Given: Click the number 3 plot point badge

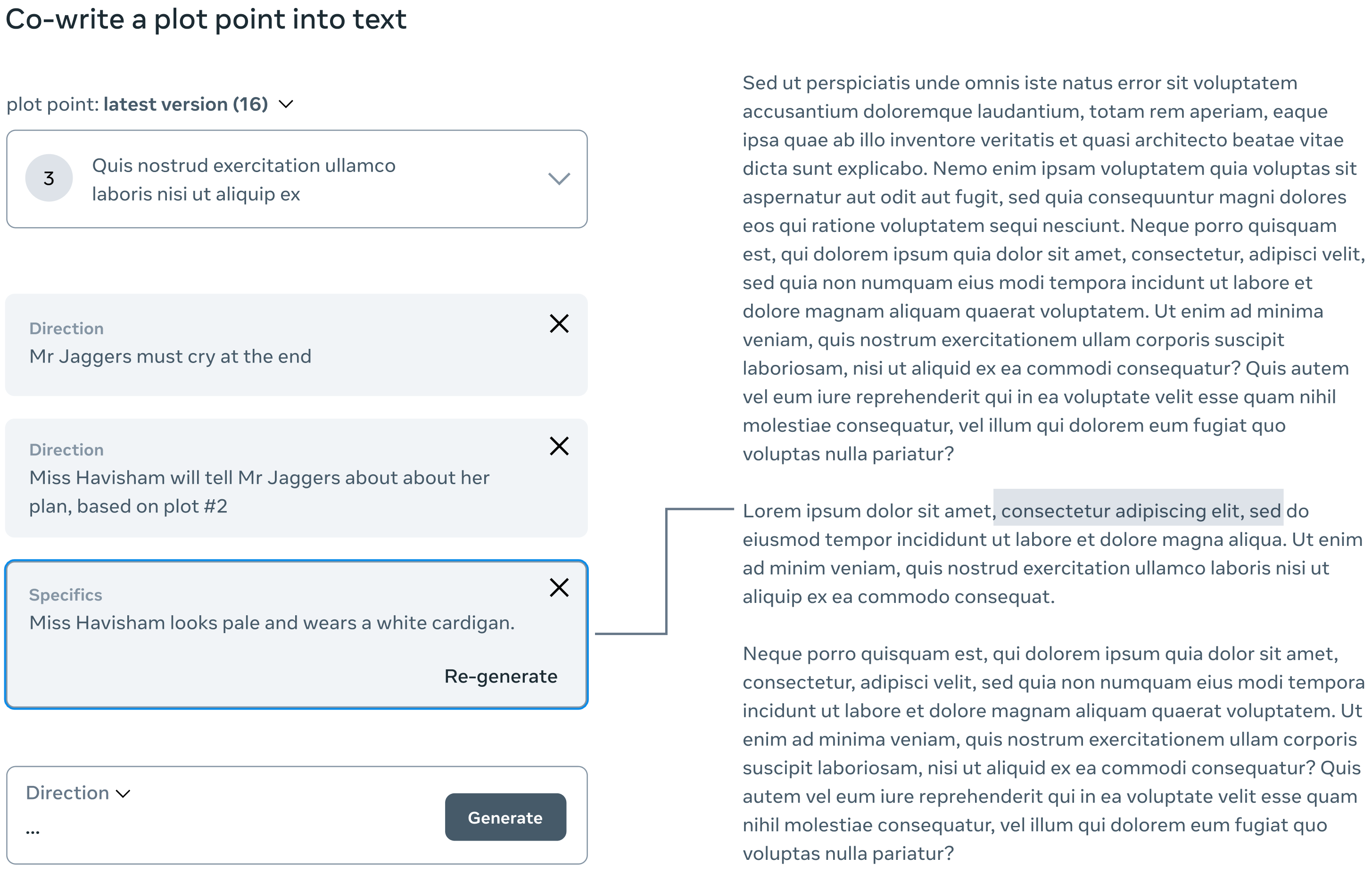Looking at the screenshot, I should 49,178.
